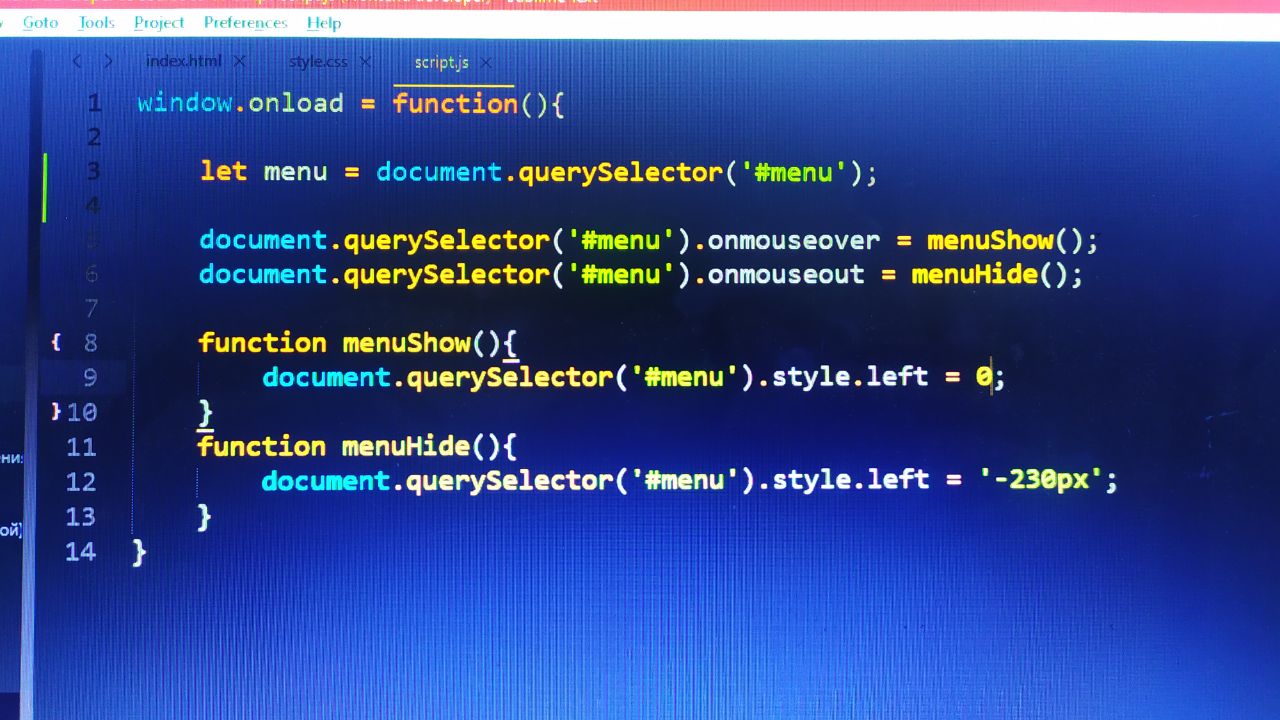
Task: Click the word 'window' on line 1
Action: tap(185, 103)
